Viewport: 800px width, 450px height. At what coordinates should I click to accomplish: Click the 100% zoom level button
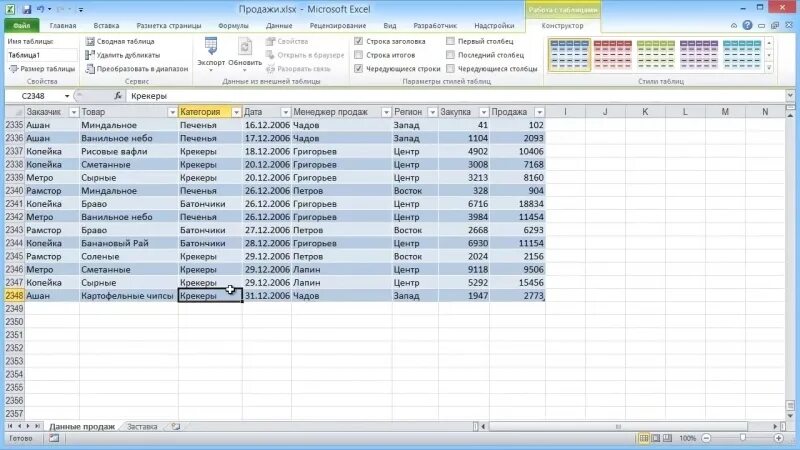687,438
